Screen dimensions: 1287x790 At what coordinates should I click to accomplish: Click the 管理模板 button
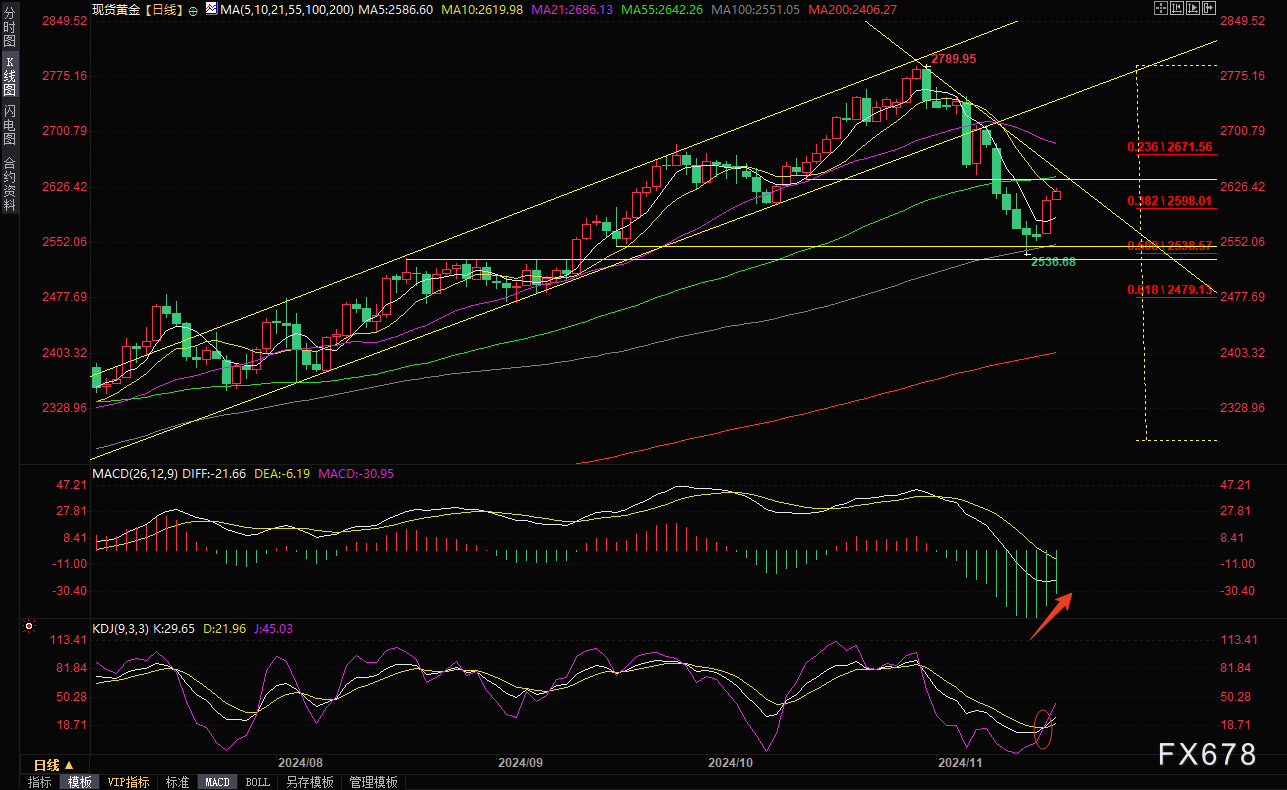click(x=373, y=782)
